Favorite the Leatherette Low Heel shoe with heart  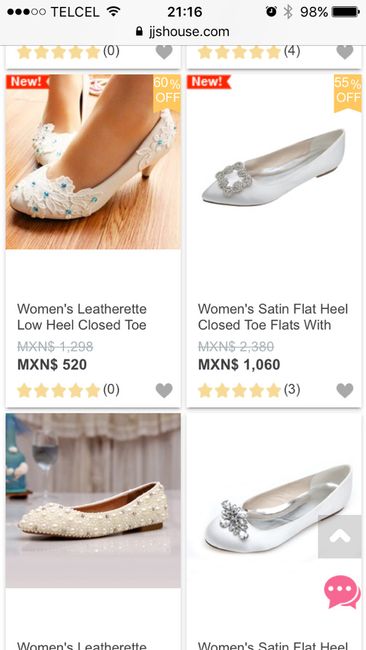(164, 390)
